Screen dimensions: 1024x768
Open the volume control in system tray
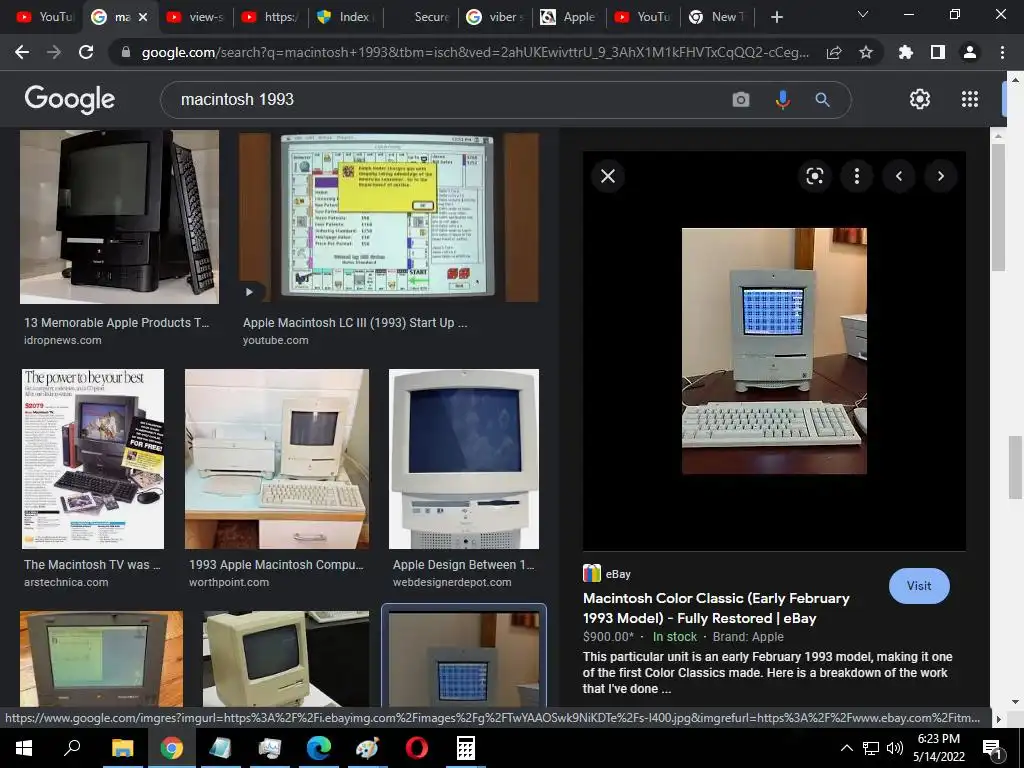(x=895, y=748)
